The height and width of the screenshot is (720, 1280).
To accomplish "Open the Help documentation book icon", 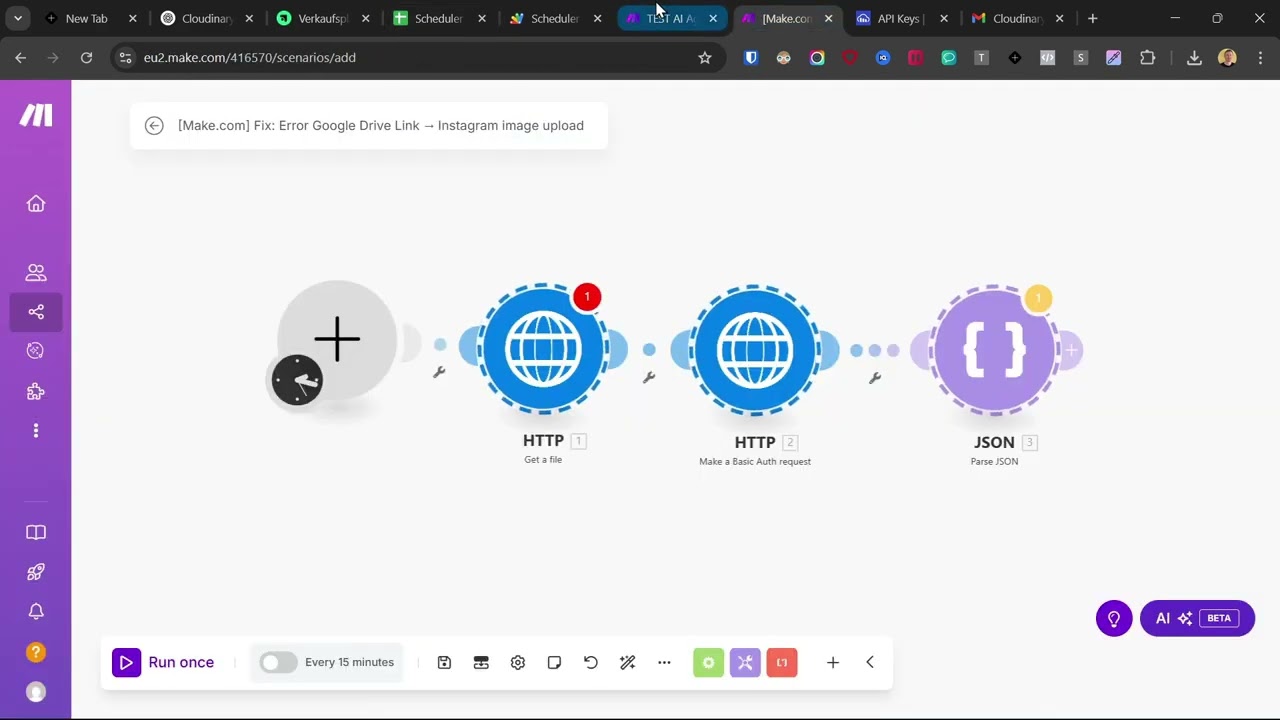I will [36, 532].
